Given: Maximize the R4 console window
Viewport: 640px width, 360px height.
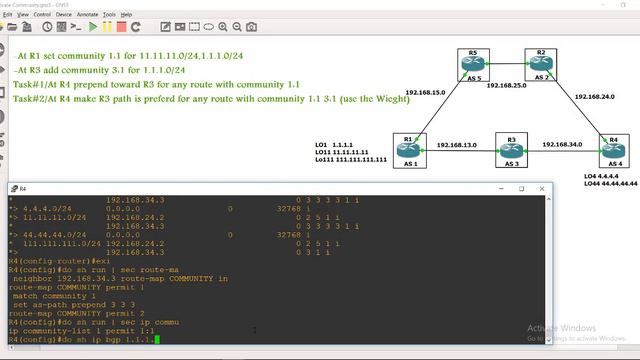Looking at the screenshot, I should (521, 189).
